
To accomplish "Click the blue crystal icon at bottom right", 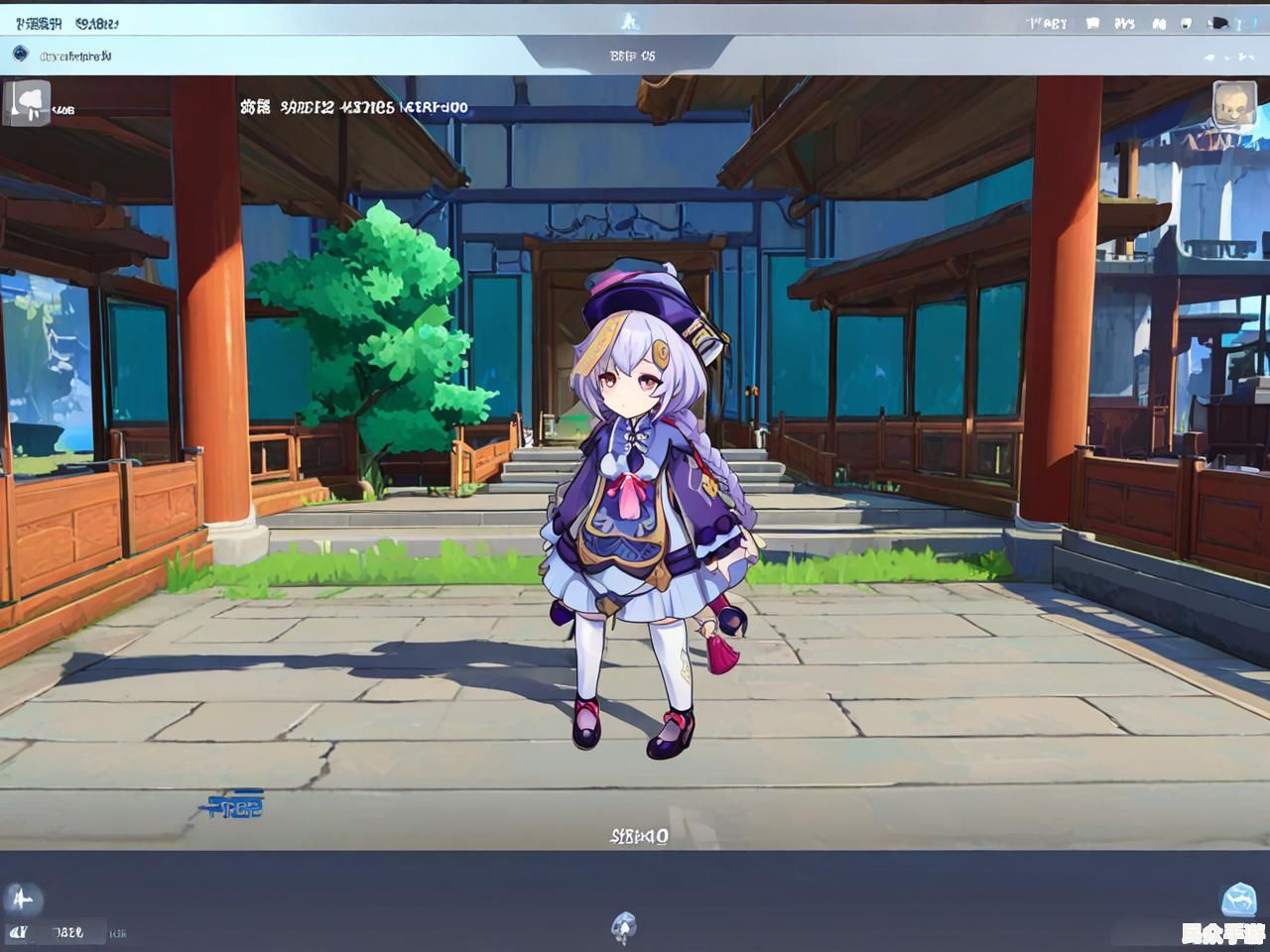I will click(1238, 900).
